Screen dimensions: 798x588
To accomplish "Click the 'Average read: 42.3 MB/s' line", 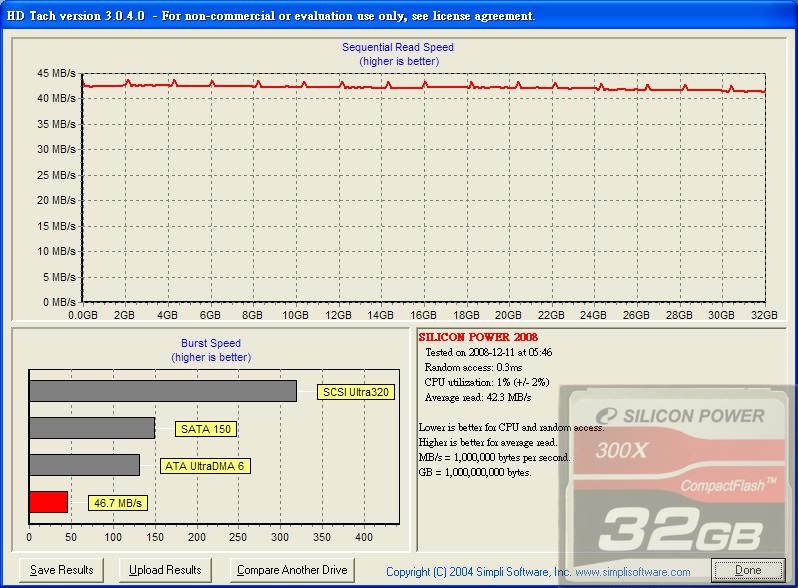I will tap(477, 397).
